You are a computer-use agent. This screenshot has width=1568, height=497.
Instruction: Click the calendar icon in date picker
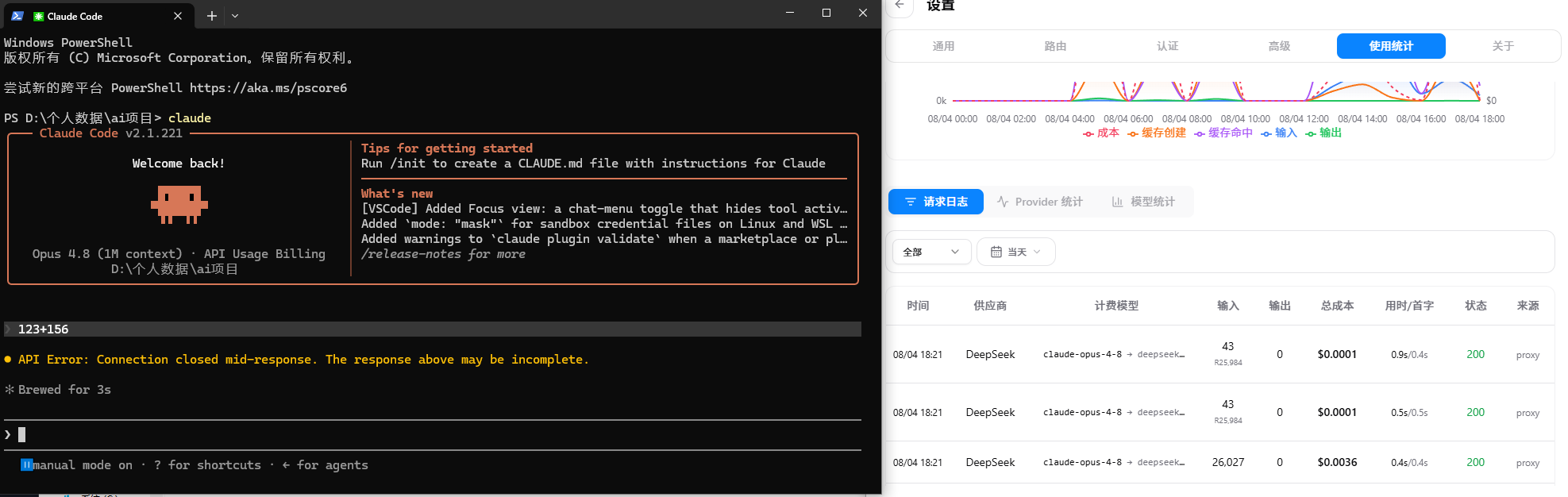(x=996, y=252)
